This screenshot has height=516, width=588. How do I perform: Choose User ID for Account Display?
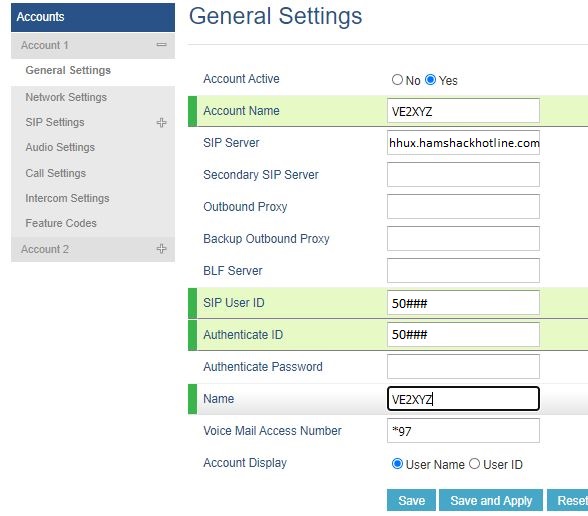click(x=474, y=464)
